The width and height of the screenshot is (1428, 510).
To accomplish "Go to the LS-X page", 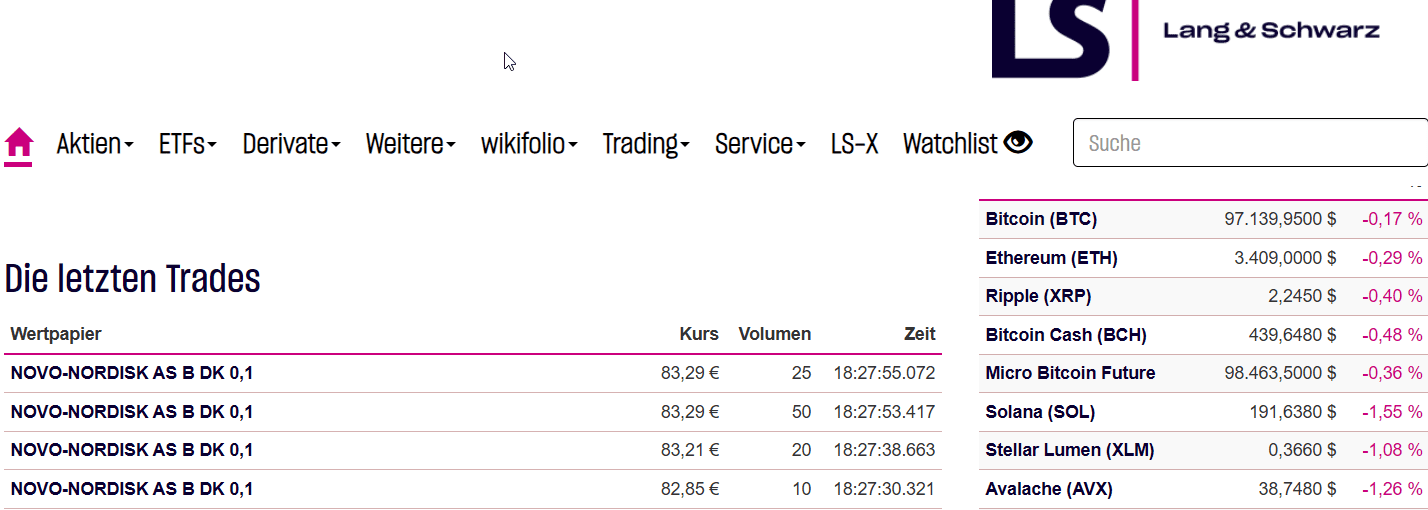I will pyautogui.click(x=854, y=144).
